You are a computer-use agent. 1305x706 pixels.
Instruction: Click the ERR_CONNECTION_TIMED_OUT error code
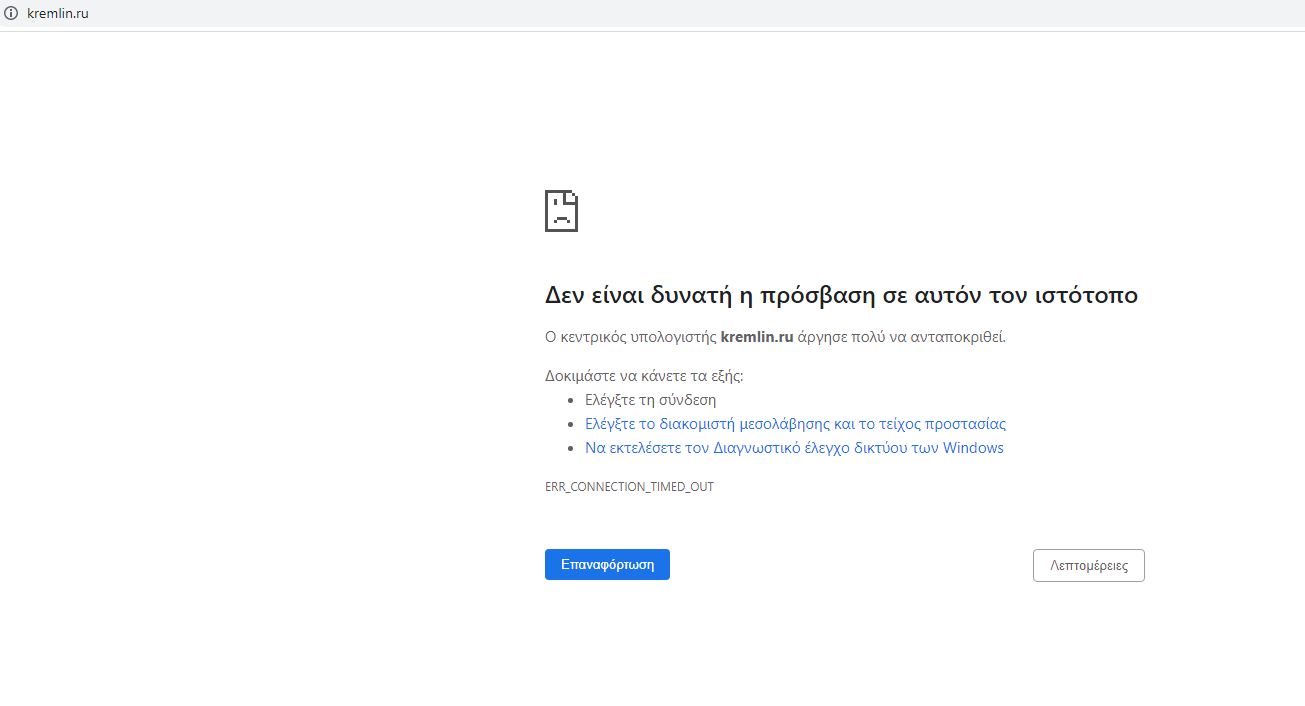(x=629, y=487)
